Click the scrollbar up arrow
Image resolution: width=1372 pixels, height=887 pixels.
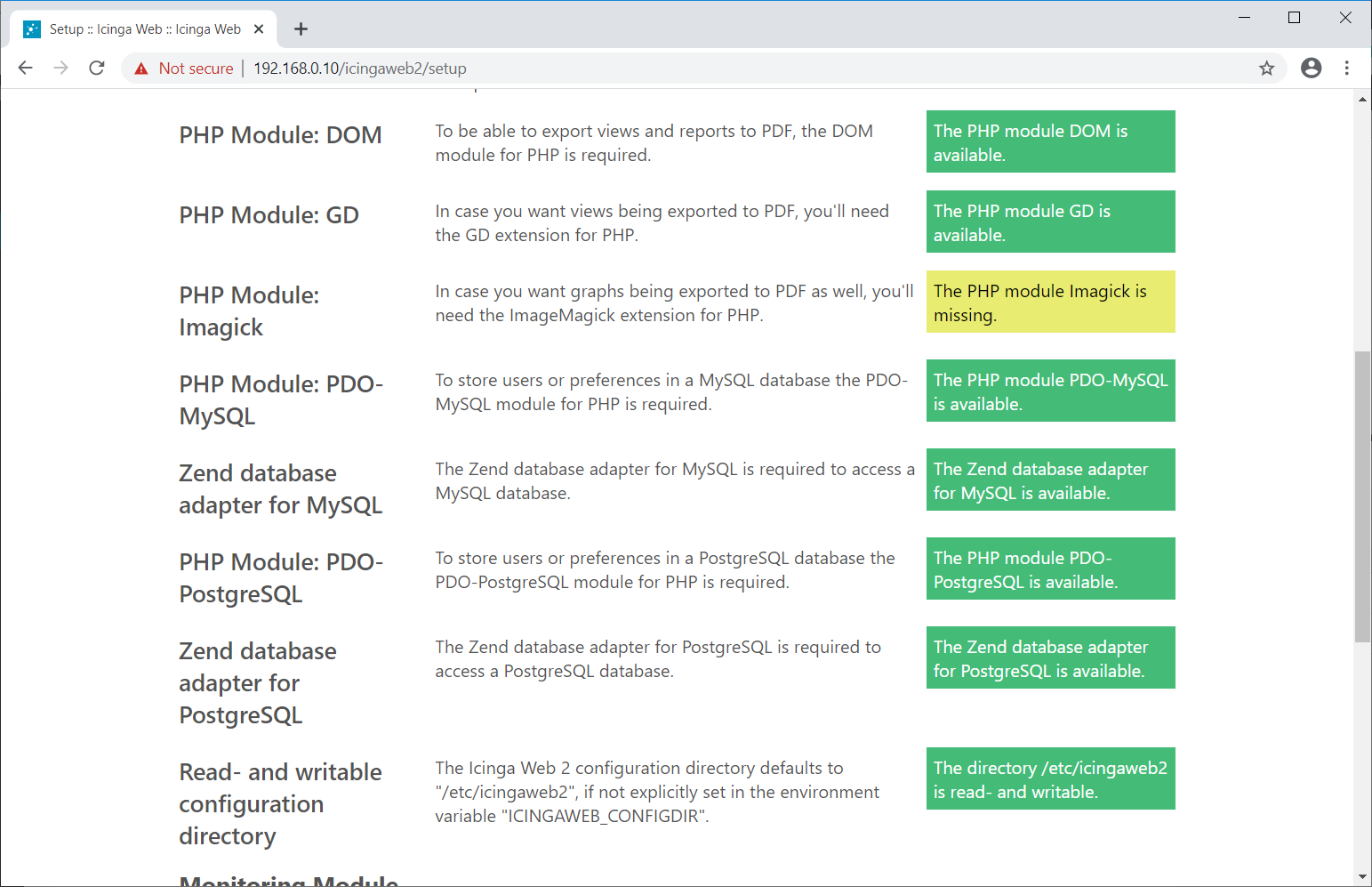pyautogui.click(x=1362, y=99)
